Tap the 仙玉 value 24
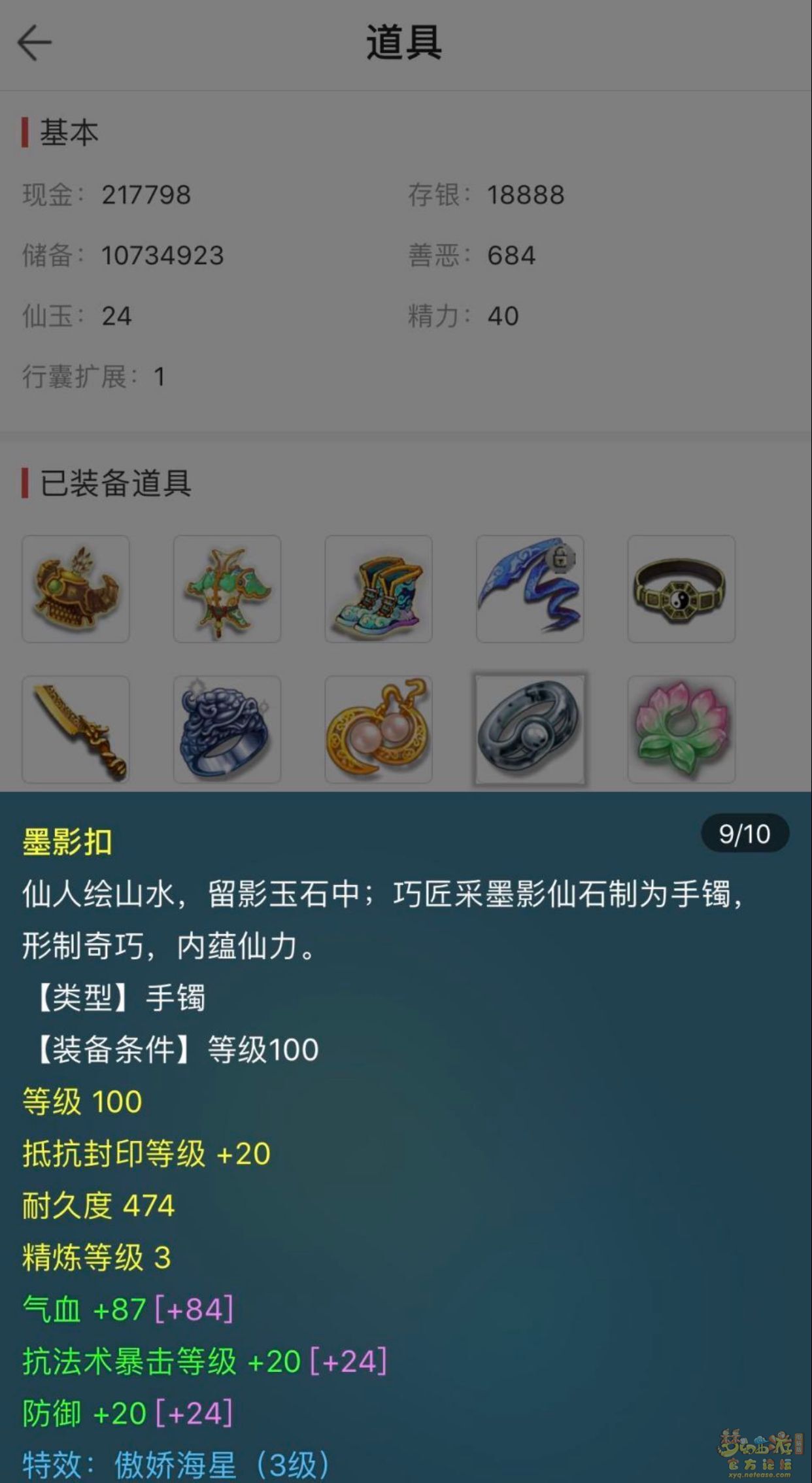The image size is (812, 1483). tap(117, 316)
